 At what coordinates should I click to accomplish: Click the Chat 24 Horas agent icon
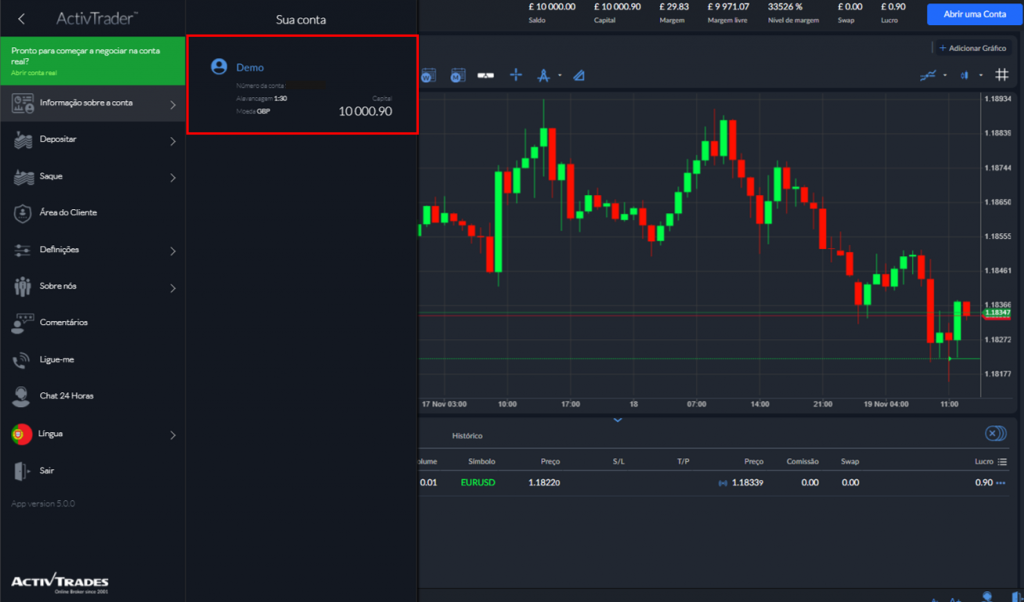(x=22, y=396)
